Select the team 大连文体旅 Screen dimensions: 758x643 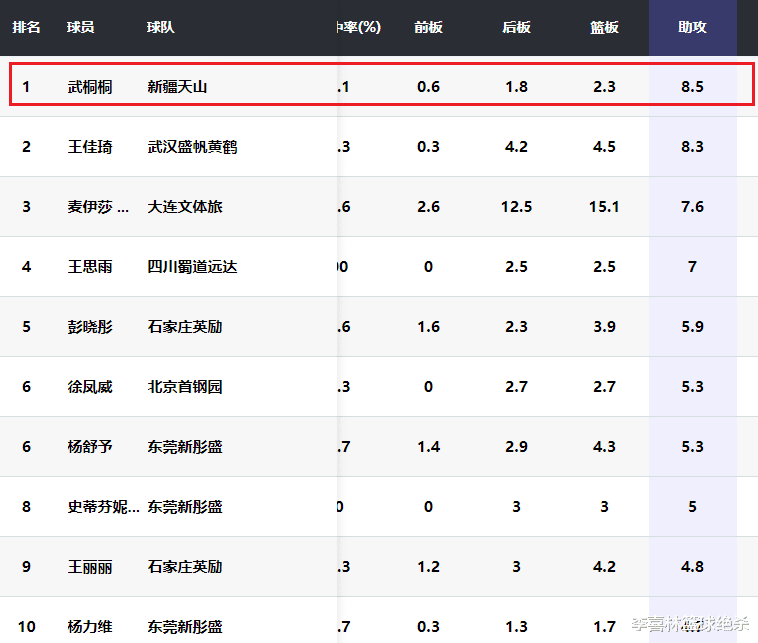click(185, 207)
